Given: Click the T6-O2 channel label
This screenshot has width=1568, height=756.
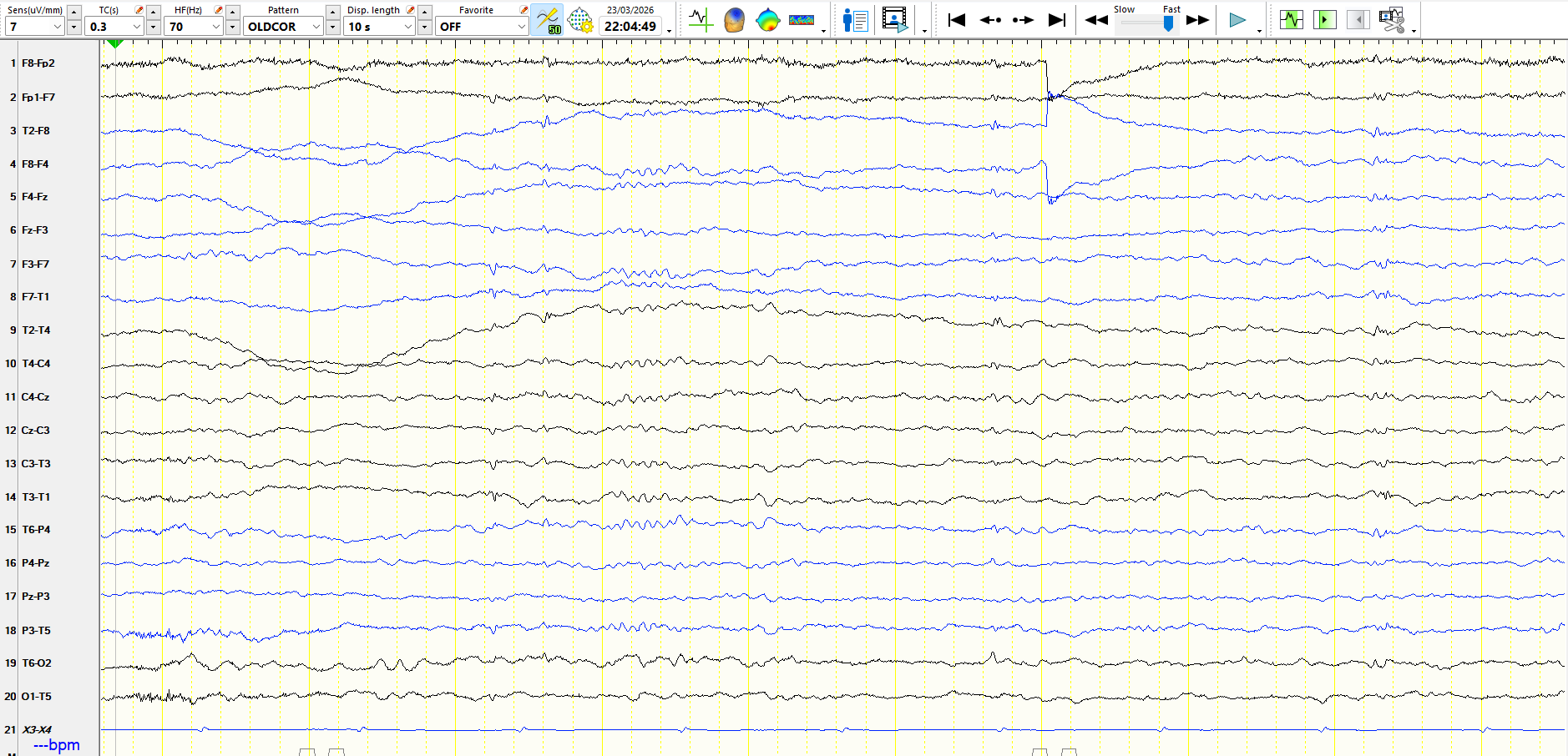Looking at the screenshot, I should pos(37,663).
